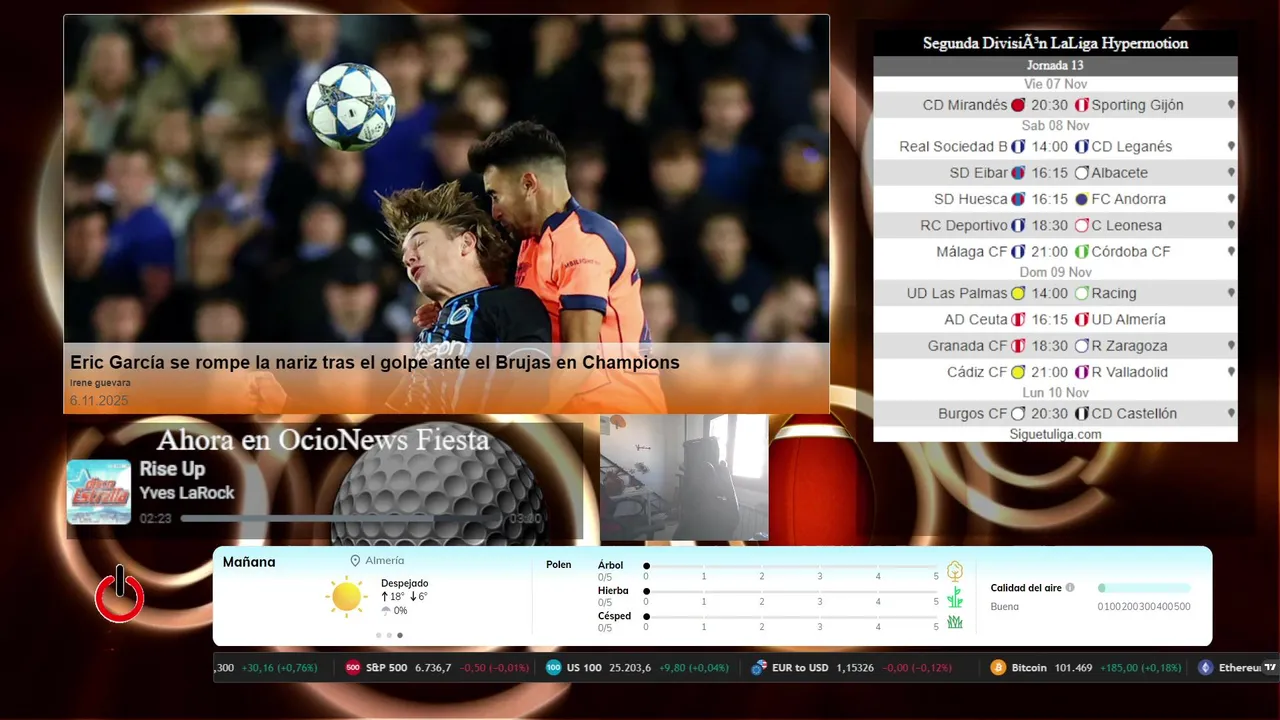Click the R Zaragoza team name
This screenshot has width=1280, height=720.
click(1129, 346)
